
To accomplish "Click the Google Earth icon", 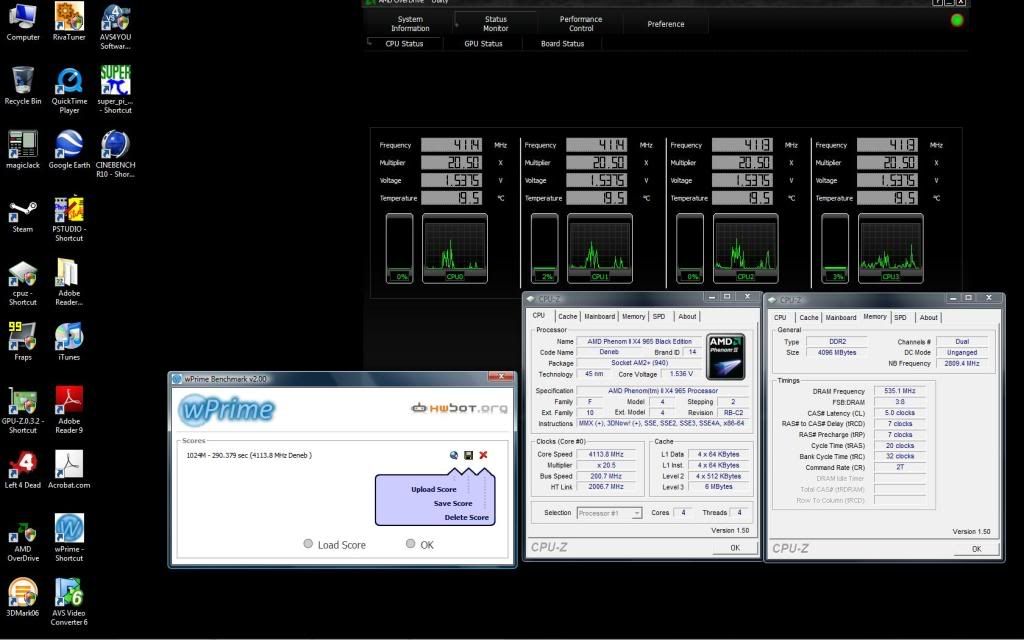I will (69, 150).
